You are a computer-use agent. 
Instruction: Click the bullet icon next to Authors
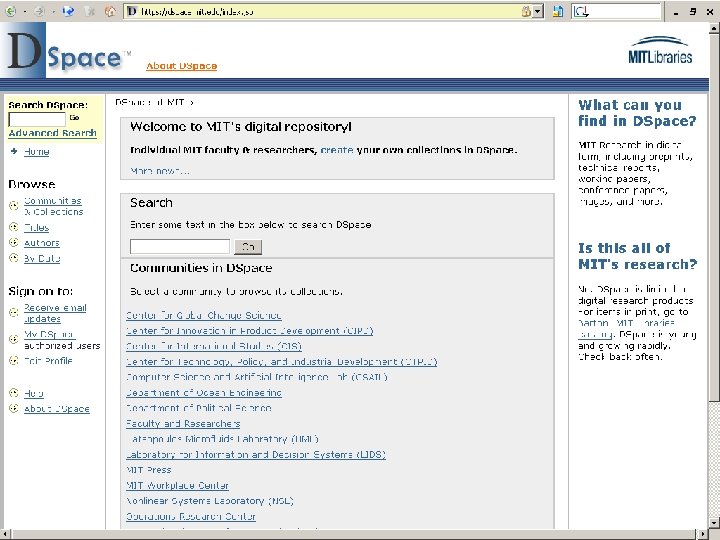[x=14, y=242]
